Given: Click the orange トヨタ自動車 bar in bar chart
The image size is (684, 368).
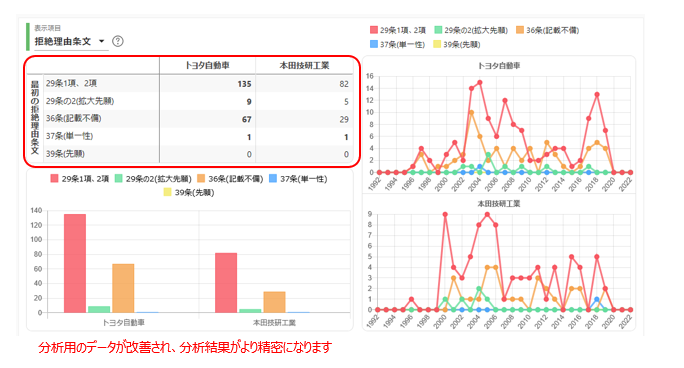Looking at the screenshot, I should pyautogui.click(x=123, y=288).
